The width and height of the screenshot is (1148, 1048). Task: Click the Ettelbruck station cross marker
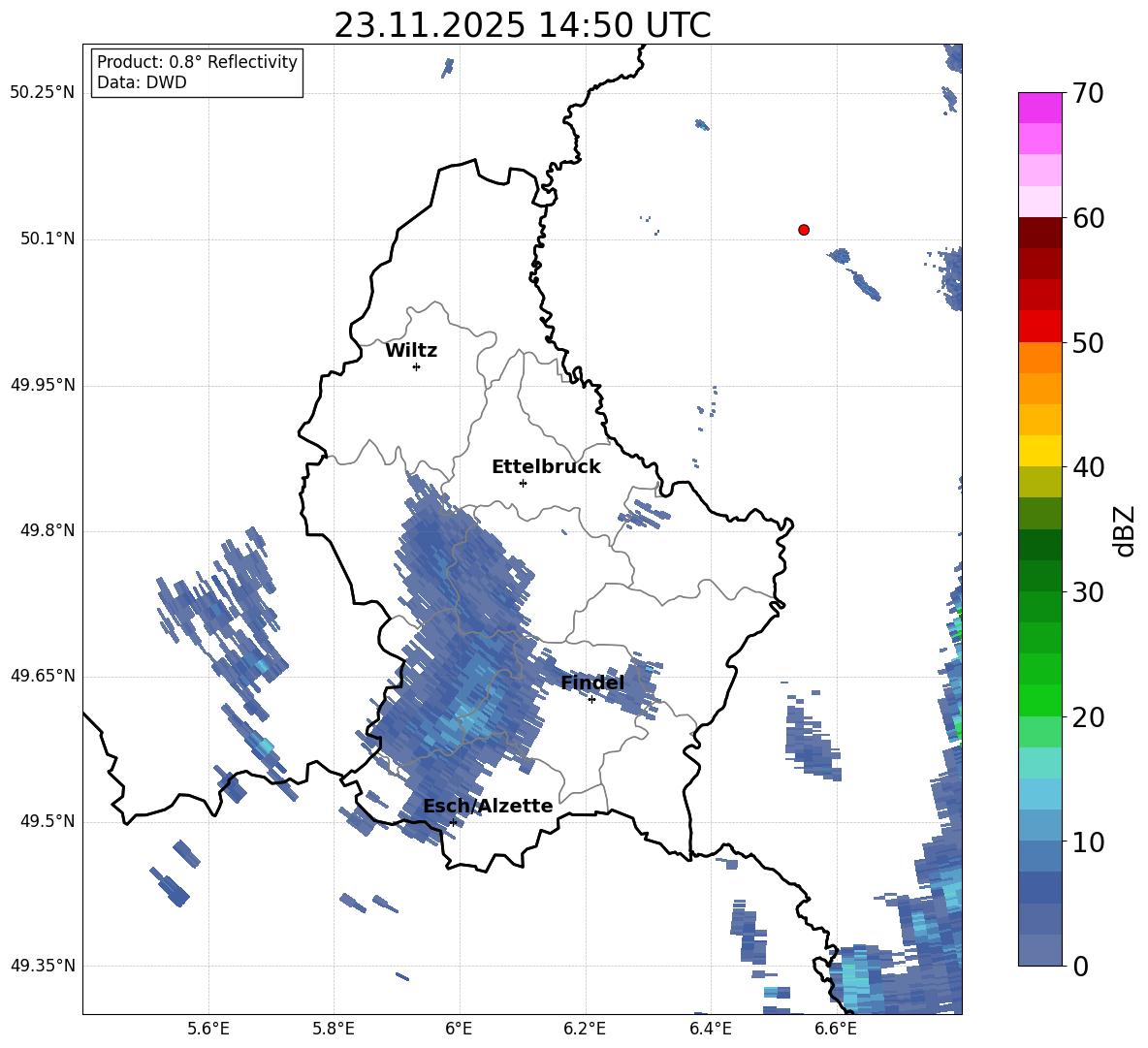pos(523,483)
